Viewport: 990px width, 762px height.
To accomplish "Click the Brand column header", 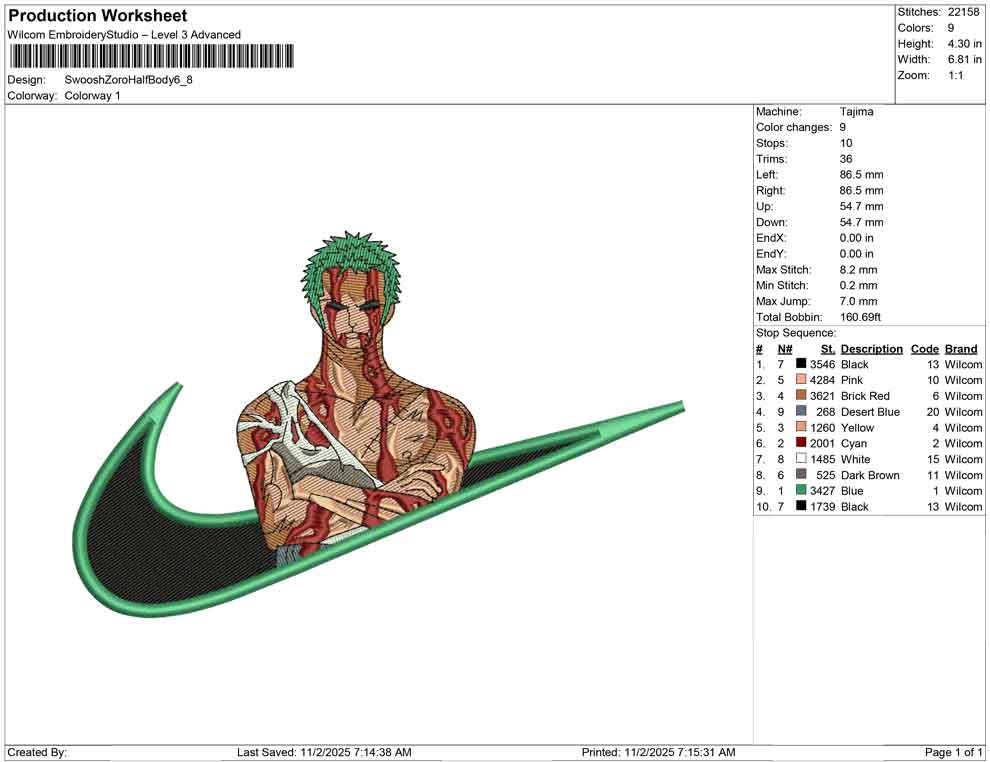I will tap(960, 348).
